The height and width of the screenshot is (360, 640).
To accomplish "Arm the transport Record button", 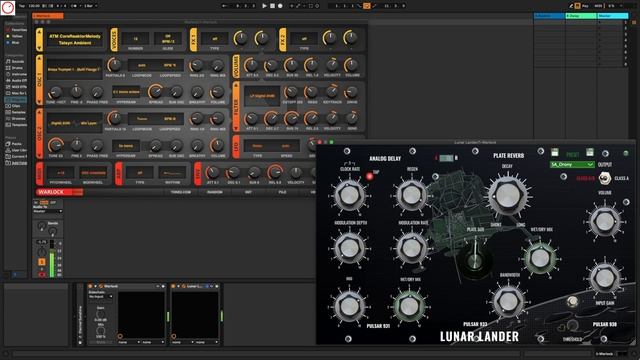I will [x=280, y=6].
